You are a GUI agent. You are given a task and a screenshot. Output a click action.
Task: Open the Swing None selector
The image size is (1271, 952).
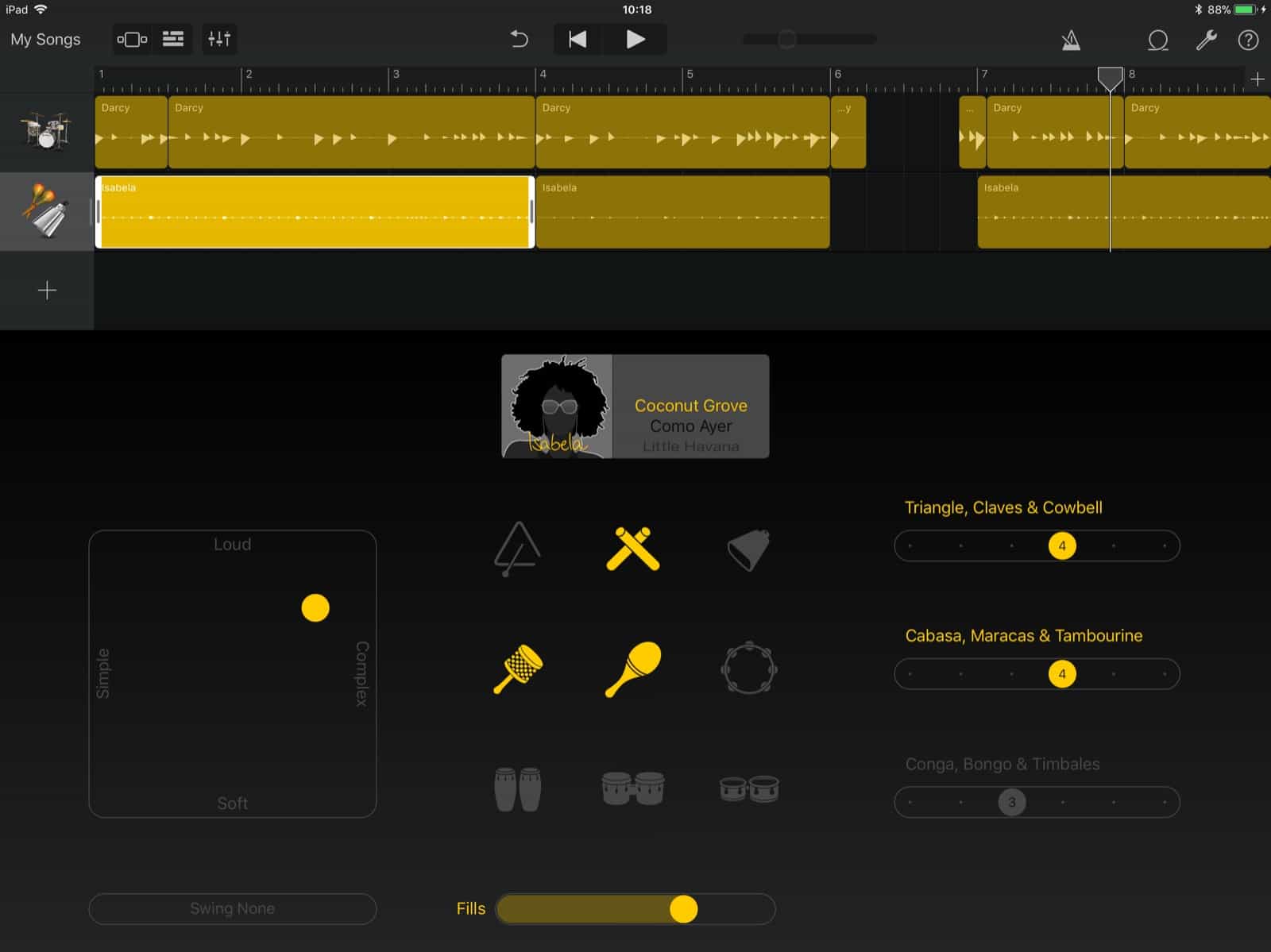(232, 908)
